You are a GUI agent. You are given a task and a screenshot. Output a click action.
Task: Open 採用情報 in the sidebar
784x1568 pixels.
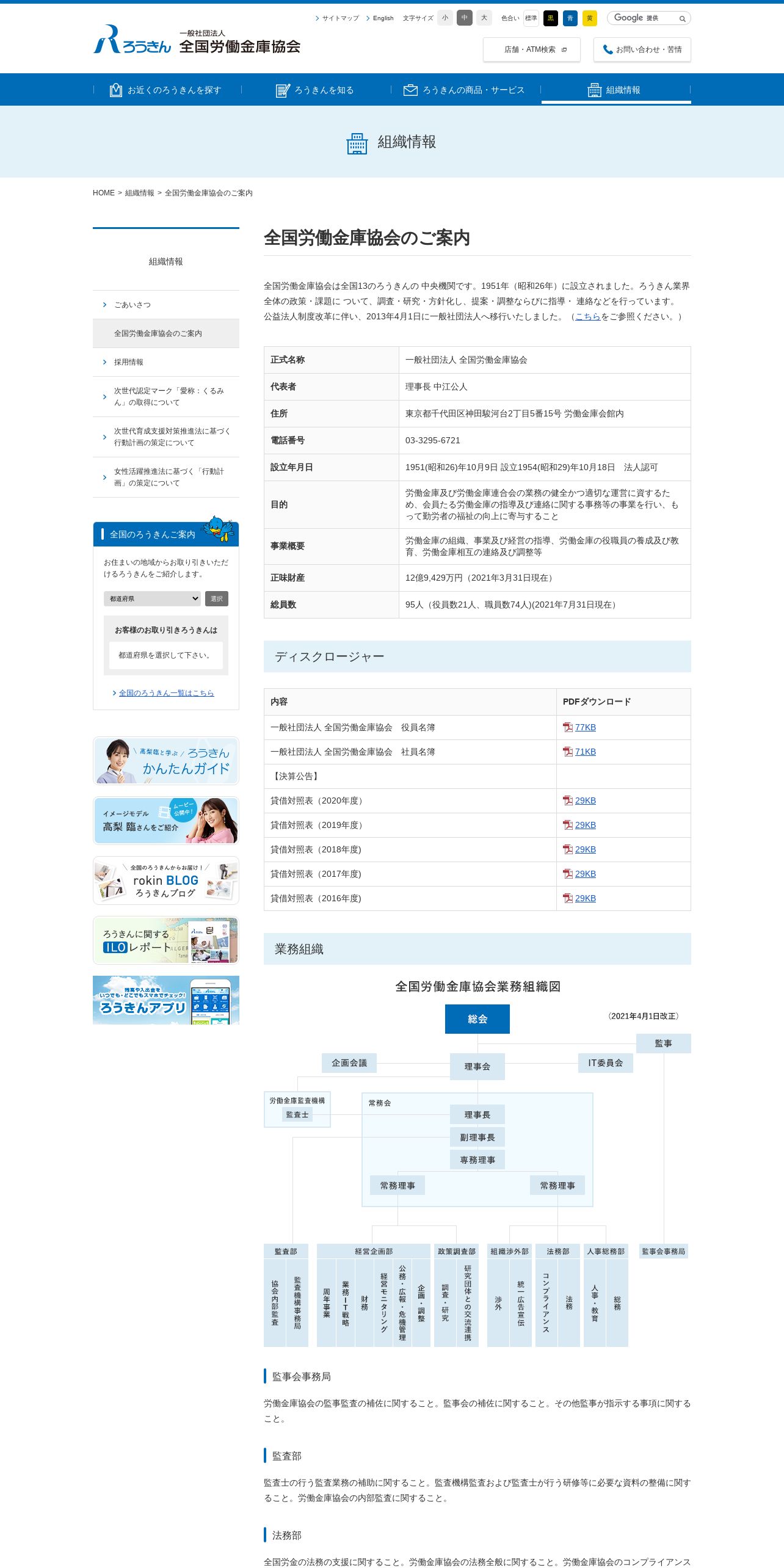tap(166, 362)
